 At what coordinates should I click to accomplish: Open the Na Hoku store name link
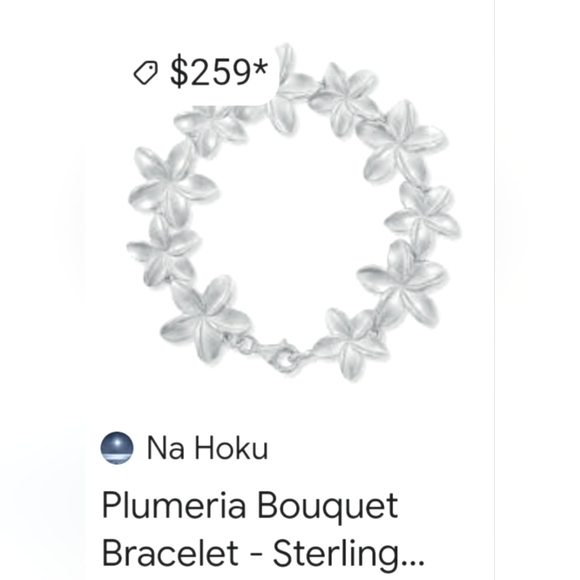click(207, 448)
